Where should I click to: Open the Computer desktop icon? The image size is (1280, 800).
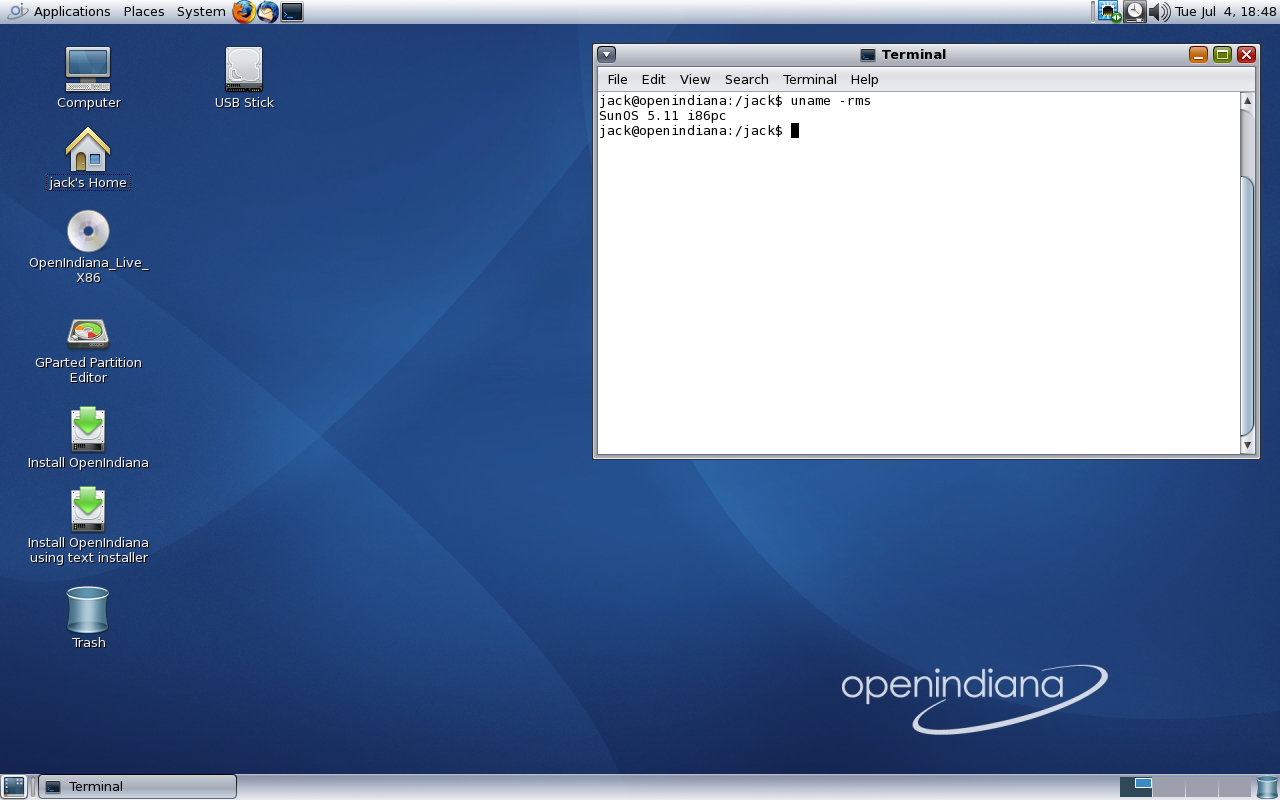(88, 68)
